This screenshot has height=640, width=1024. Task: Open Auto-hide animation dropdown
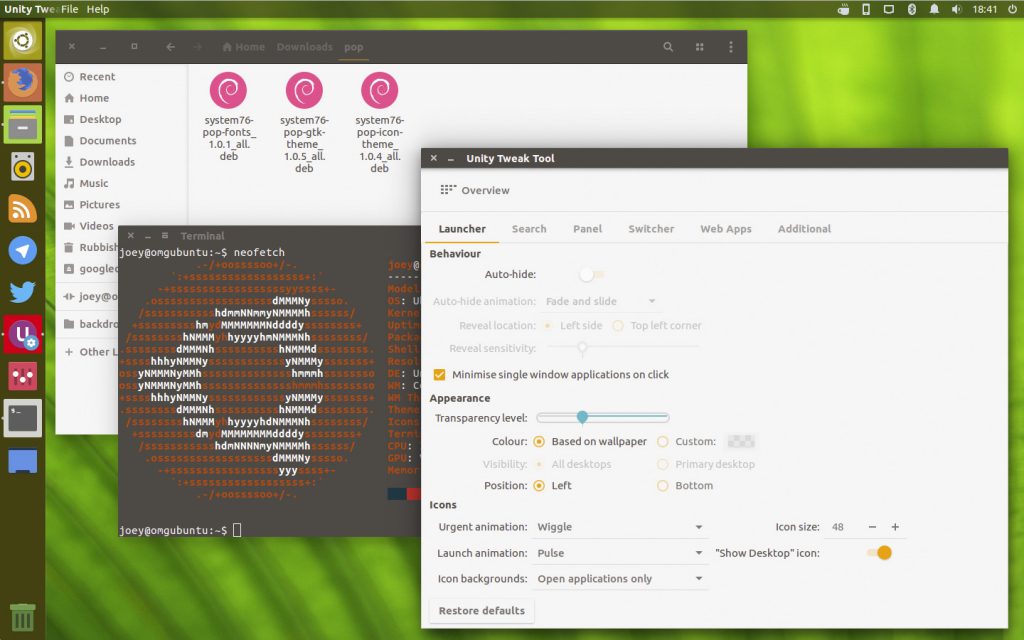pos(601,301)
